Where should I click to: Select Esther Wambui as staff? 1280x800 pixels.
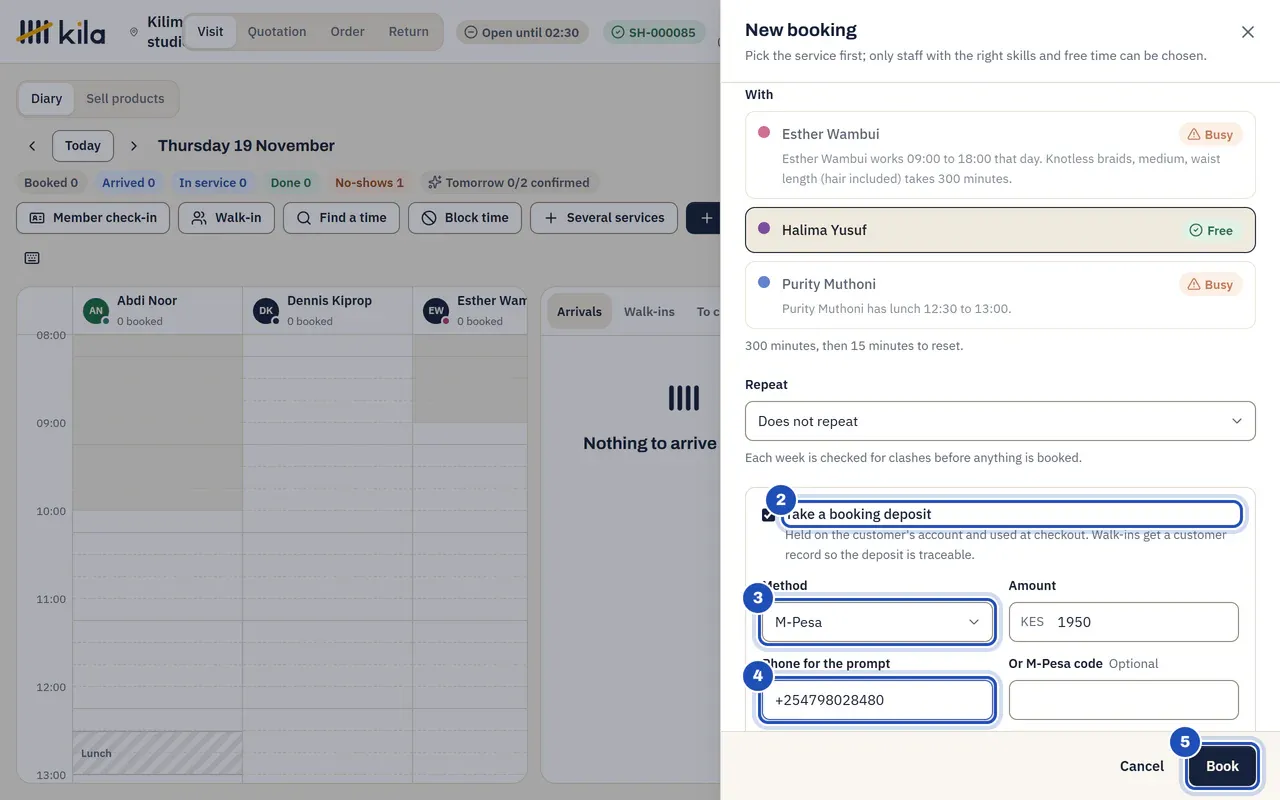(1000, 155)
